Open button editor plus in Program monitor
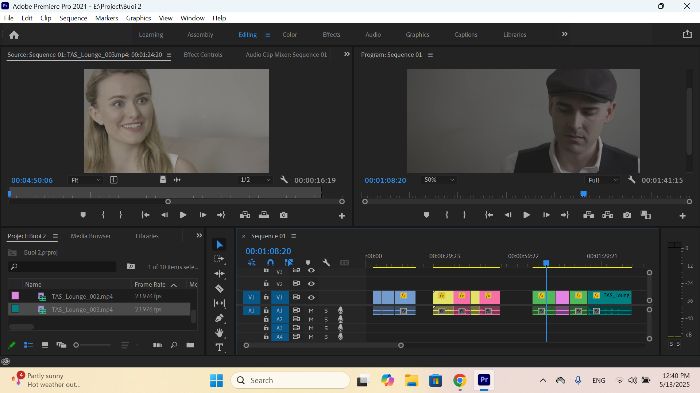 point(682,216)
